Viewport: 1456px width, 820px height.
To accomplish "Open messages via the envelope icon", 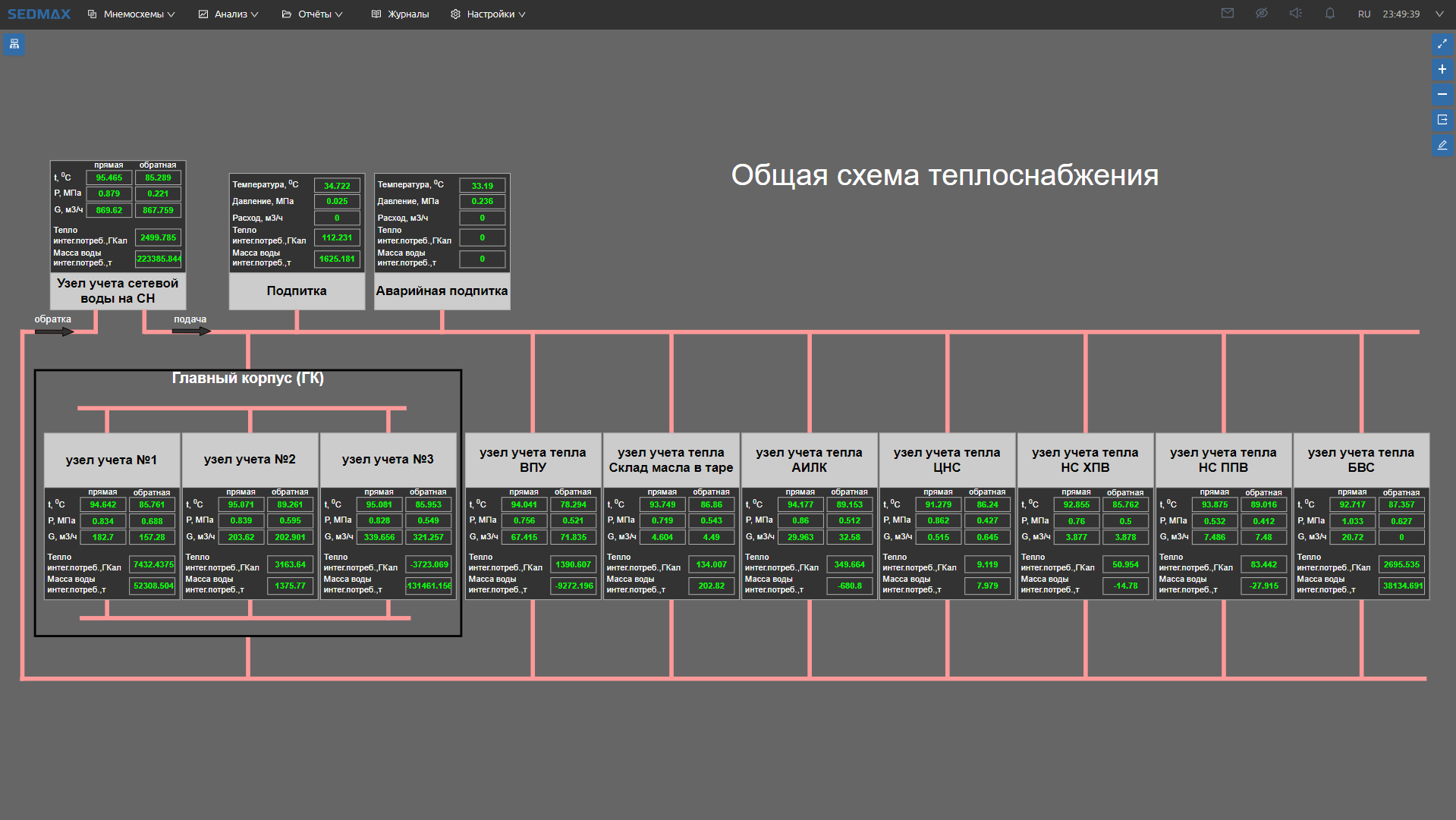I will point(1227,13).
